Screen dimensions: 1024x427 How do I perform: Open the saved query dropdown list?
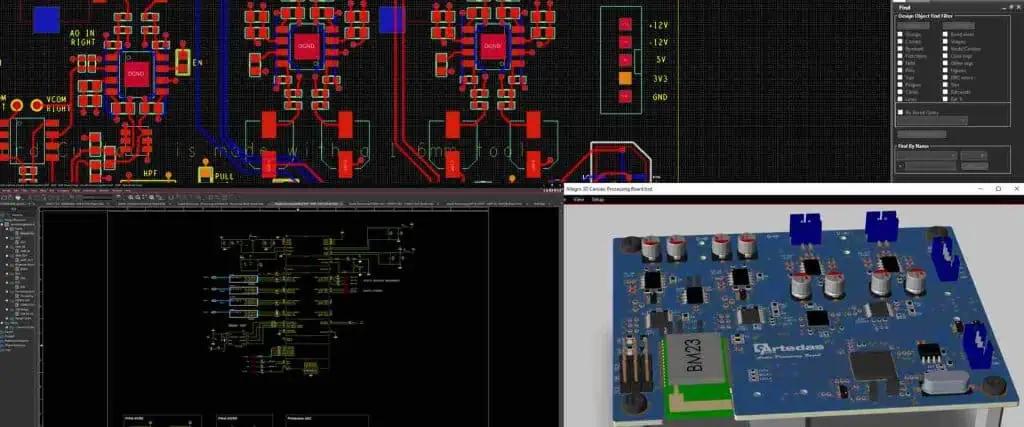click(932, 121)
